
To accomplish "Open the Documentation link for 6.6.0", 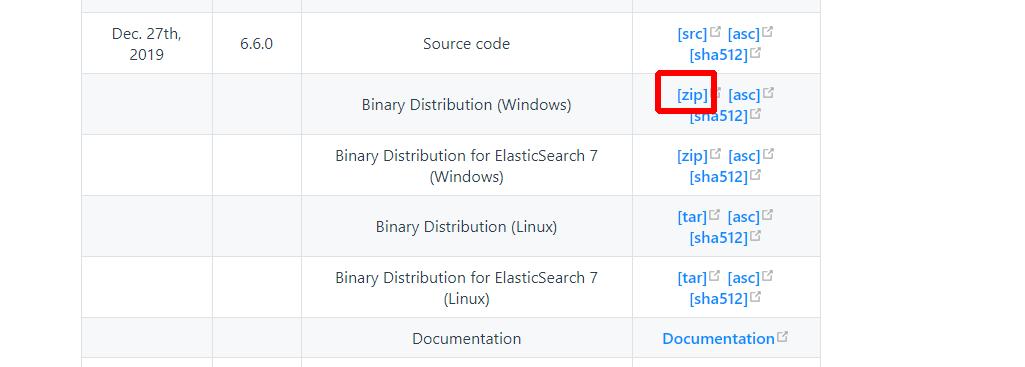I will [x=718, y=339].
